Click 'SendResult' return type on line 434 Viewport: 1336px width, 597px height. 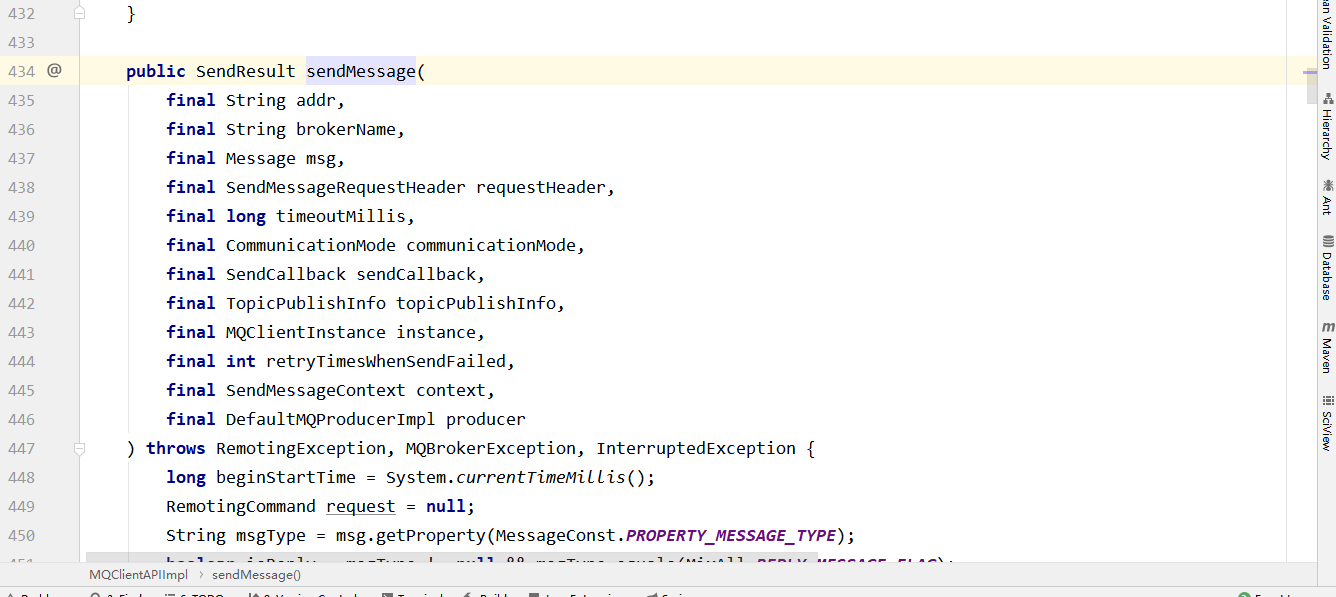click(x=246, y=71)
